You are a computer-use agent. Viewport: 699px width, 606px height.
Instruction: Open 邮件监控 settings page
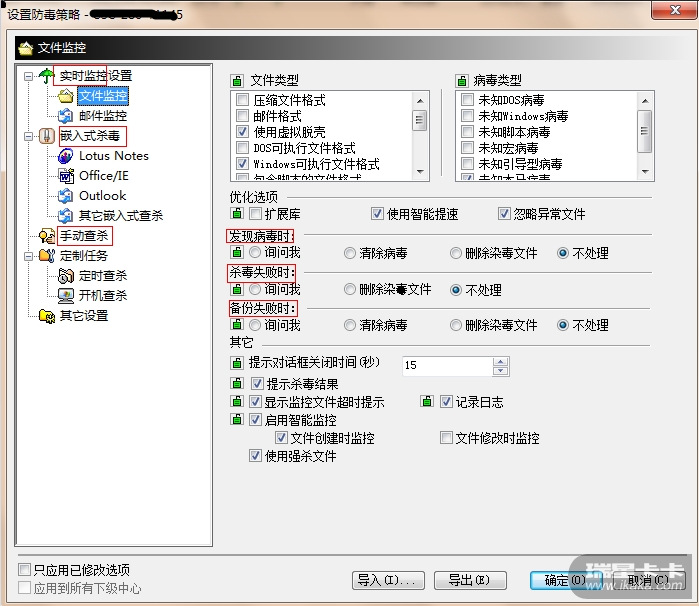(x=103, y=116)
